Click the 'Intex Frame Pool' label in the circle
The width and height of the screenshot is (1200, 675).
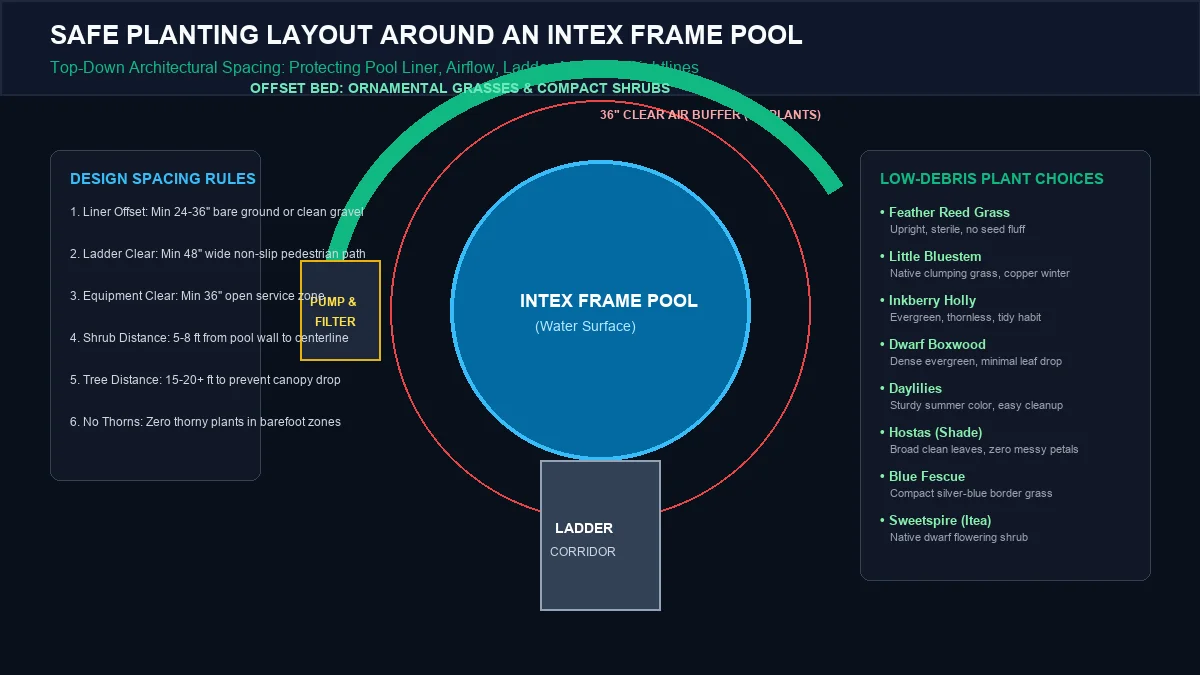[x=609, y=301]
